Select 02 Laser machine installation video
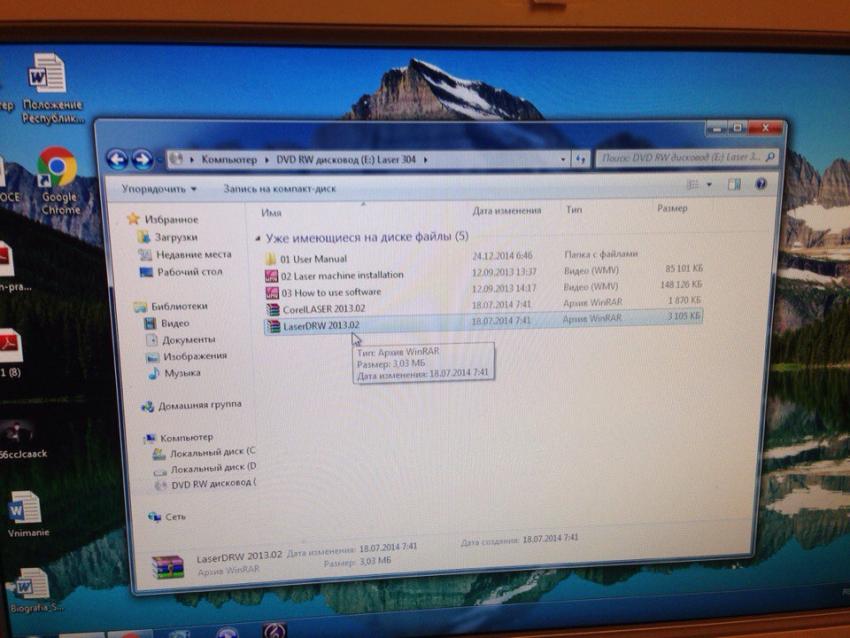850x638 pixels. [x=341, y=275]
